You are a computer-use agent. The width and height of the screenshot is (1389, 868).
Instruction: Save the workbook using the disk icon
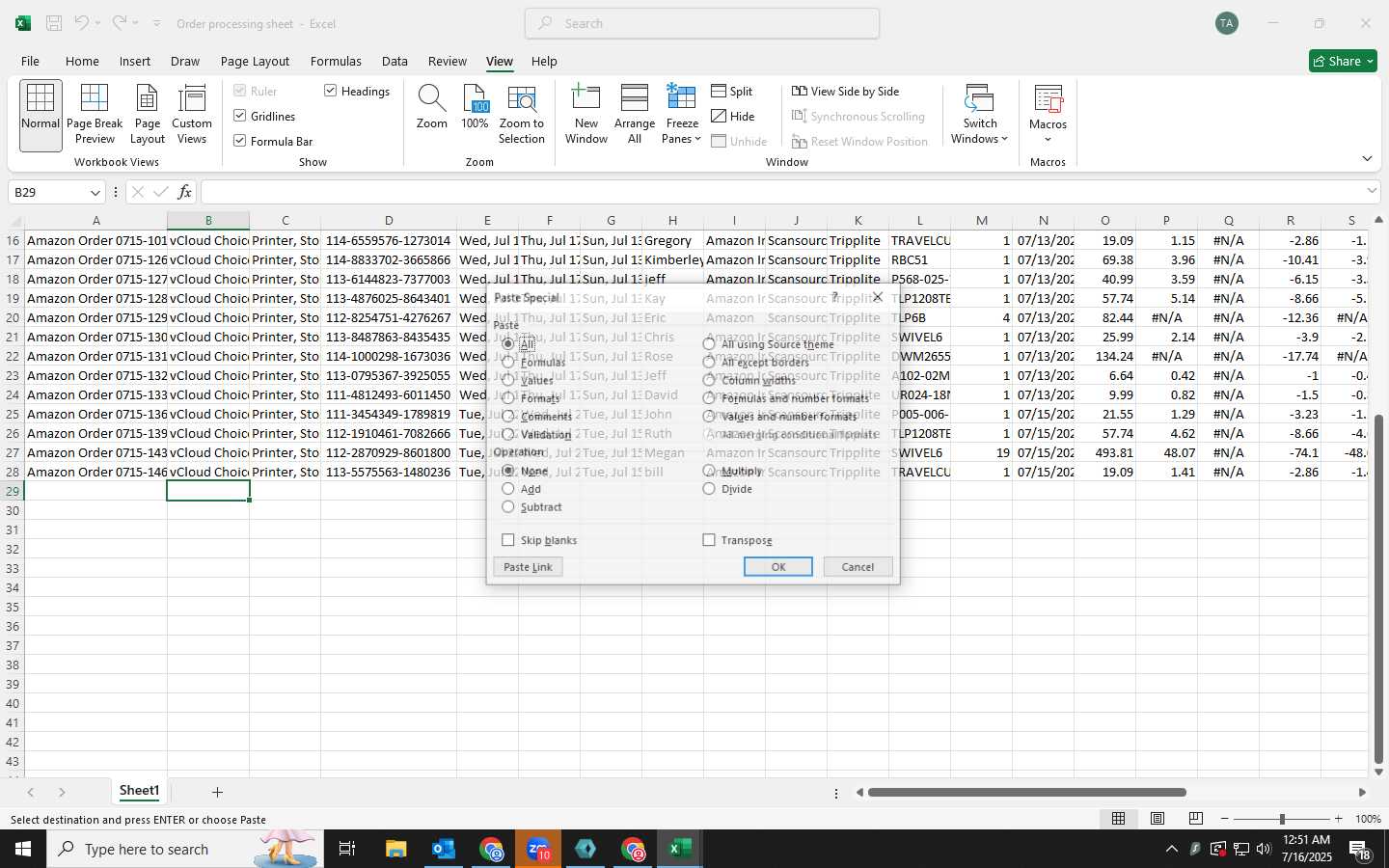coord(54,23)
